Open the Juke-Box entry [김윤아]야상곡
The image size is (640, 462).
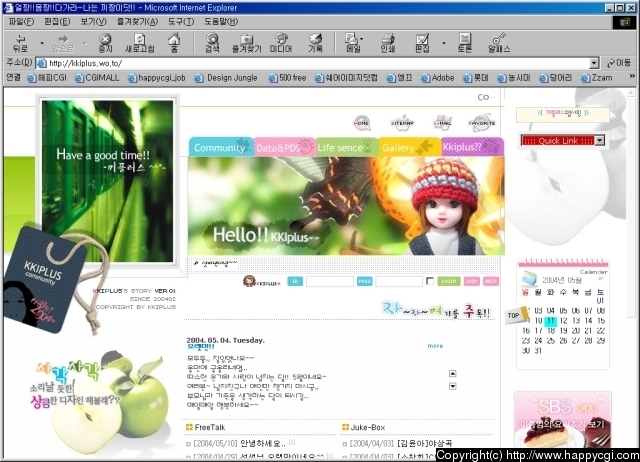424,444
